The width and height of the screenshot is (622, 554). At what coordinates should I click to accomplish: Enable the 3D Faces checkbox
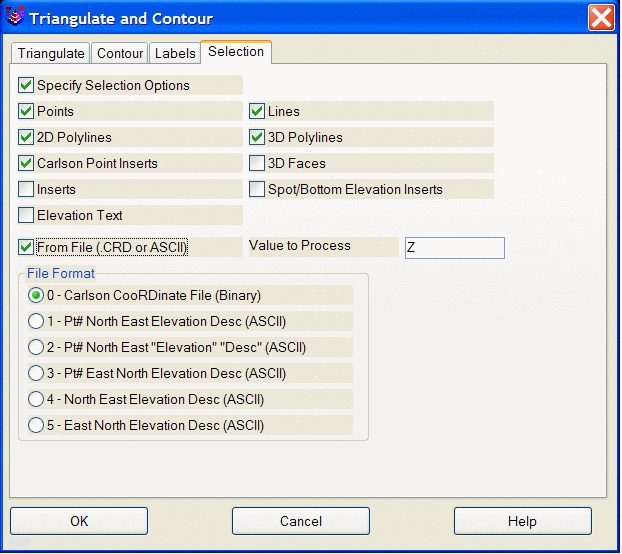(257, 164)
